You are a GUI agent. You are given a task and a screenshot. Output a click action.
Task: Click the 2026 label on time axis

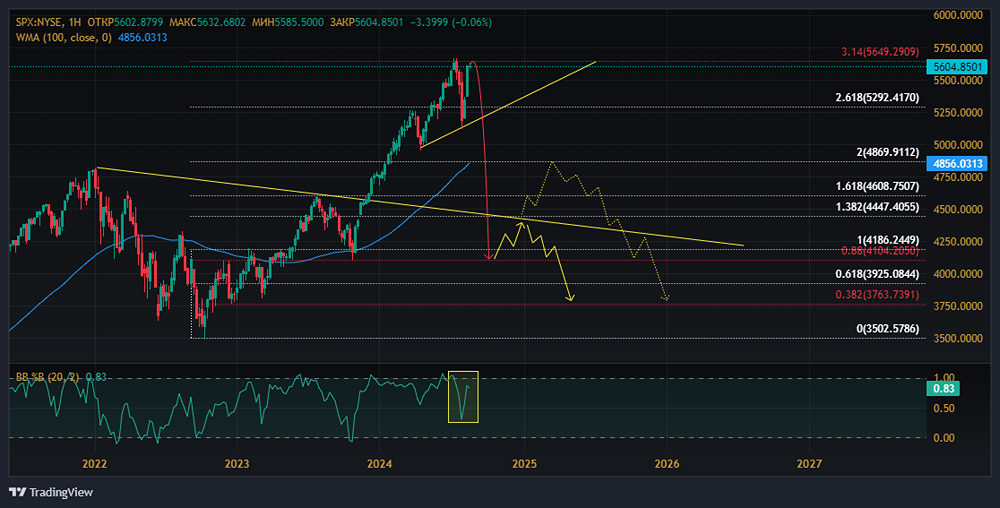[666, 463]
